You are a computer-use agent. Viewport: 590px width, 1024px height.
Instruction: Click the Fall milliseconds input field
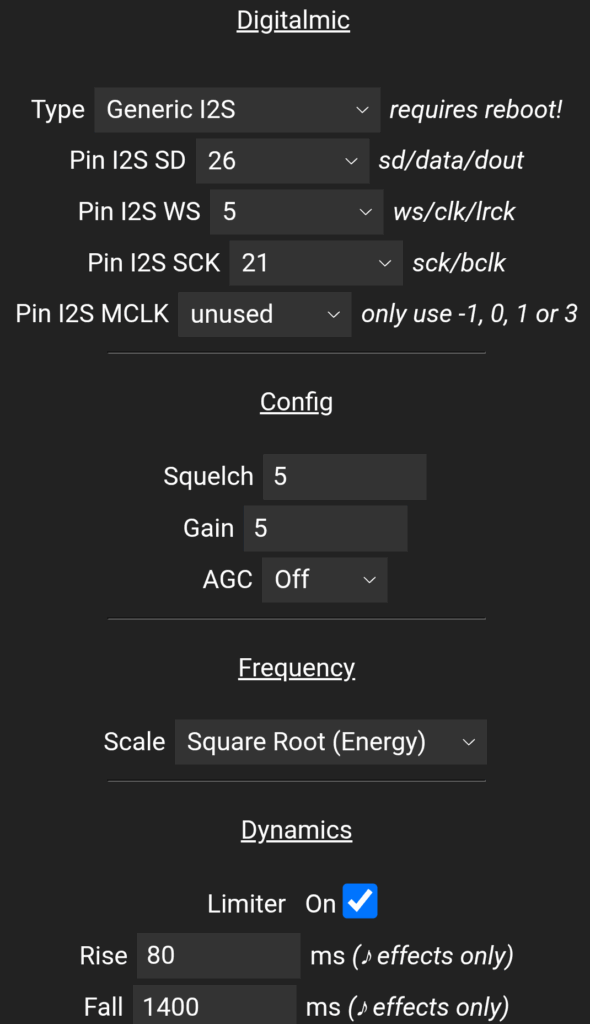214,1005
